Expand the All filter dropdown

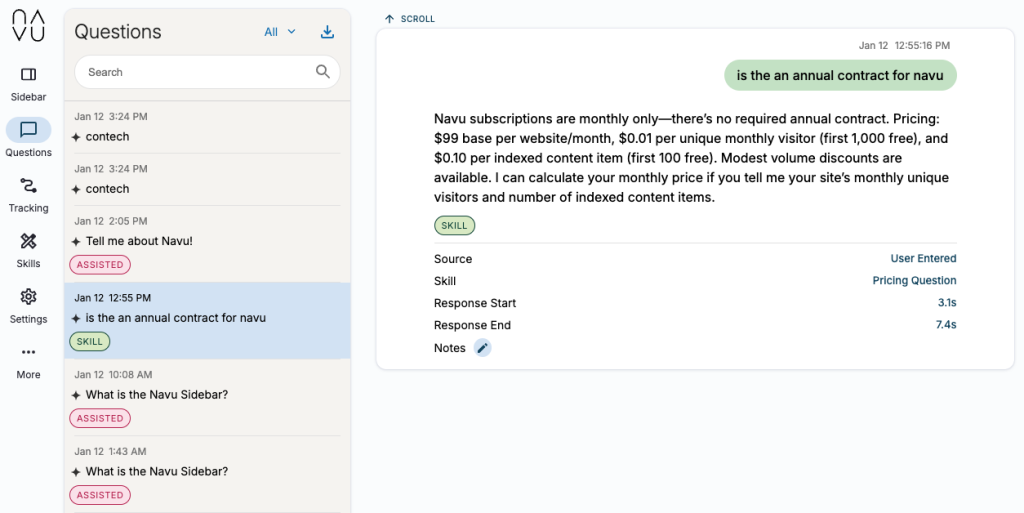[x=280, y=32]
